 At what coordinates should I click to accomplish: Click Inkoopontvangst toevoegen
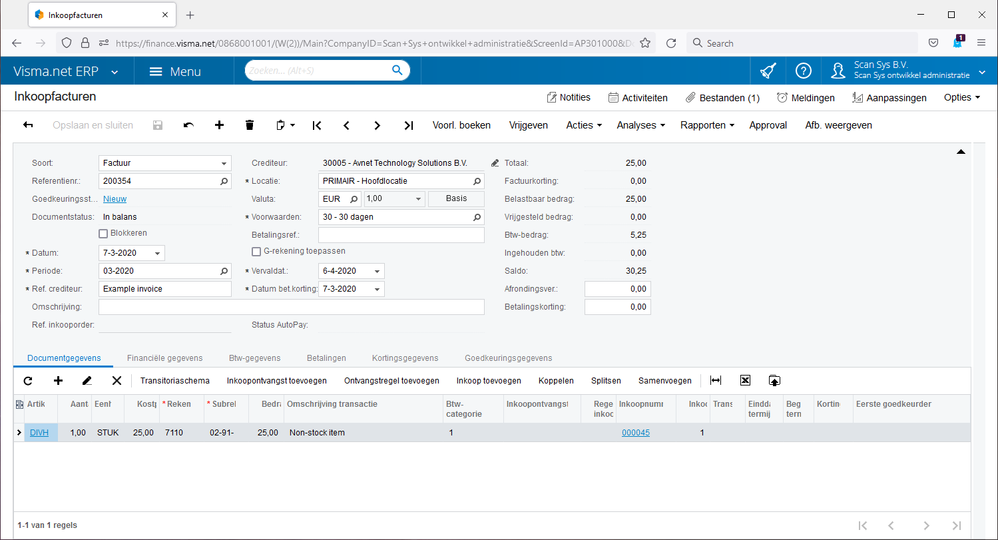[277, 381]
